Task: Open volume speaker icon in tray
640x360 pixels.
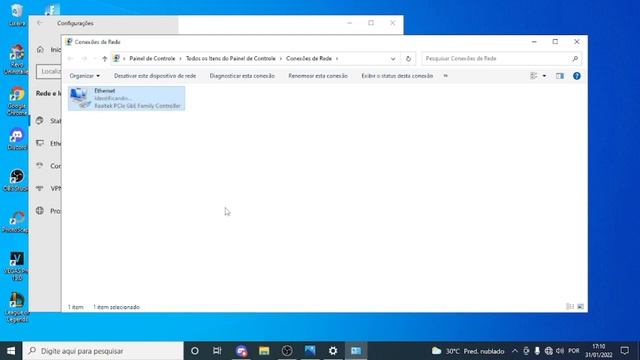Action: point(560,351)
